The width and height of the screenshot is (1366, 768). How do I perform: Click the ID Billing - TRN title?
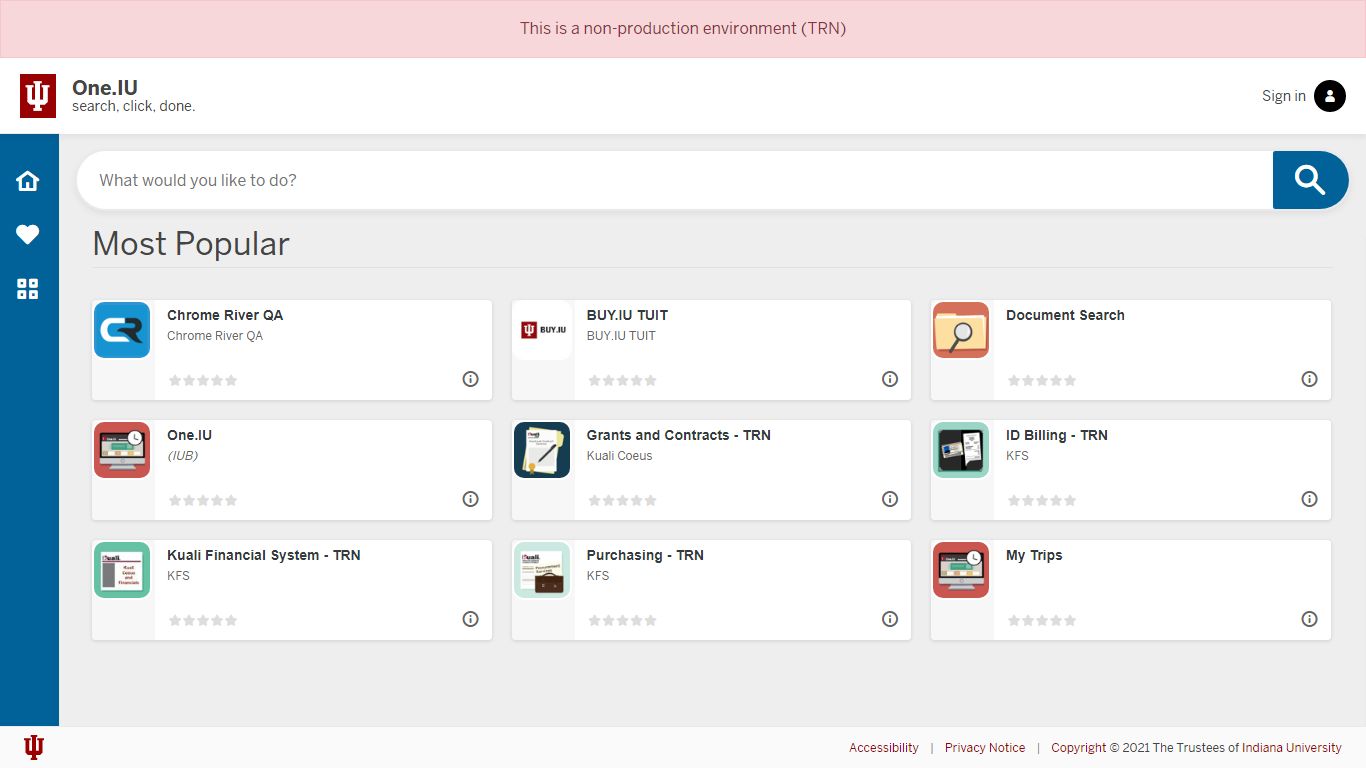coord(1057,435)
